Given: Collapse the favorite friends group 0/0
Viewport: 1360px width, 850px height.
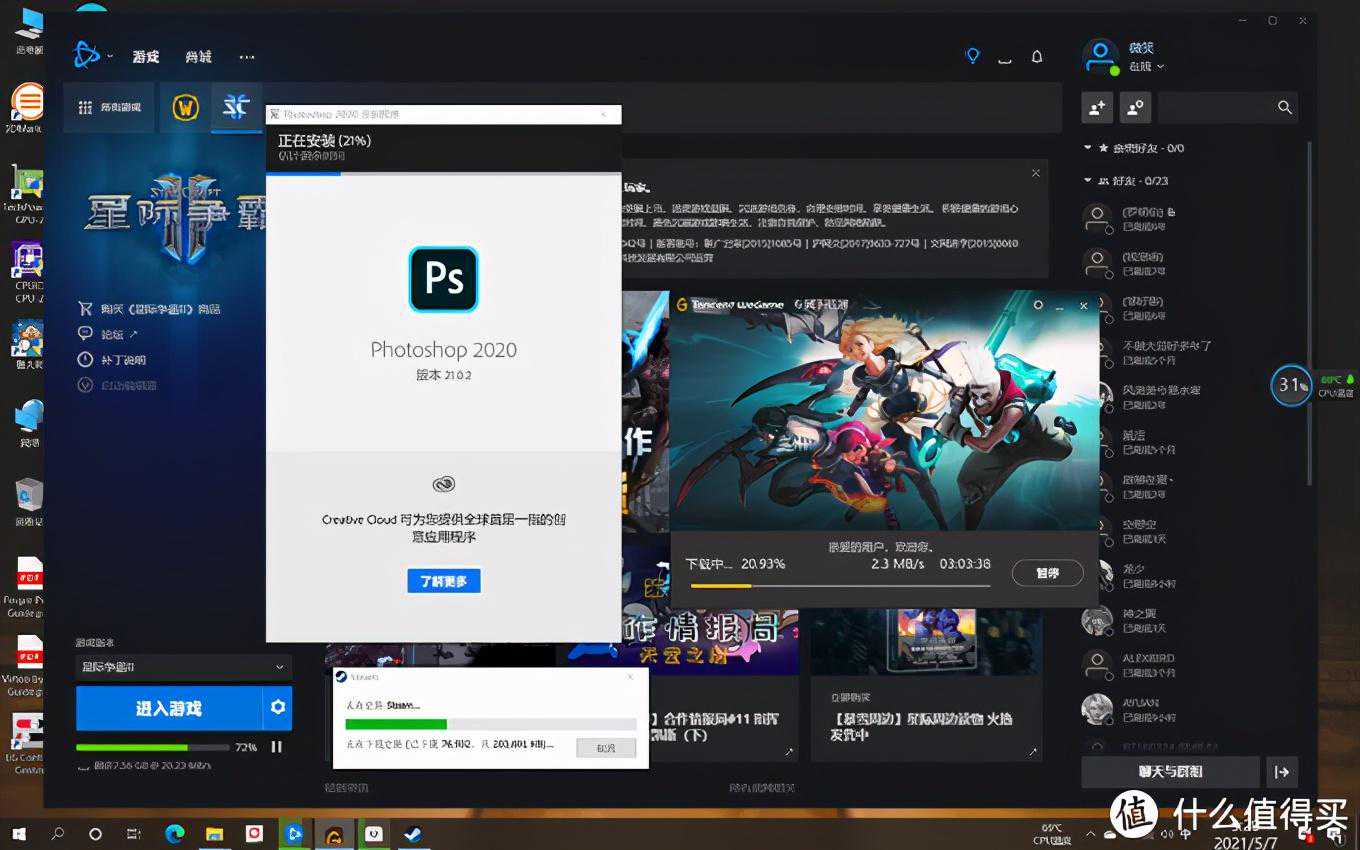Looking at the screenshot, I should point(1088,148).
